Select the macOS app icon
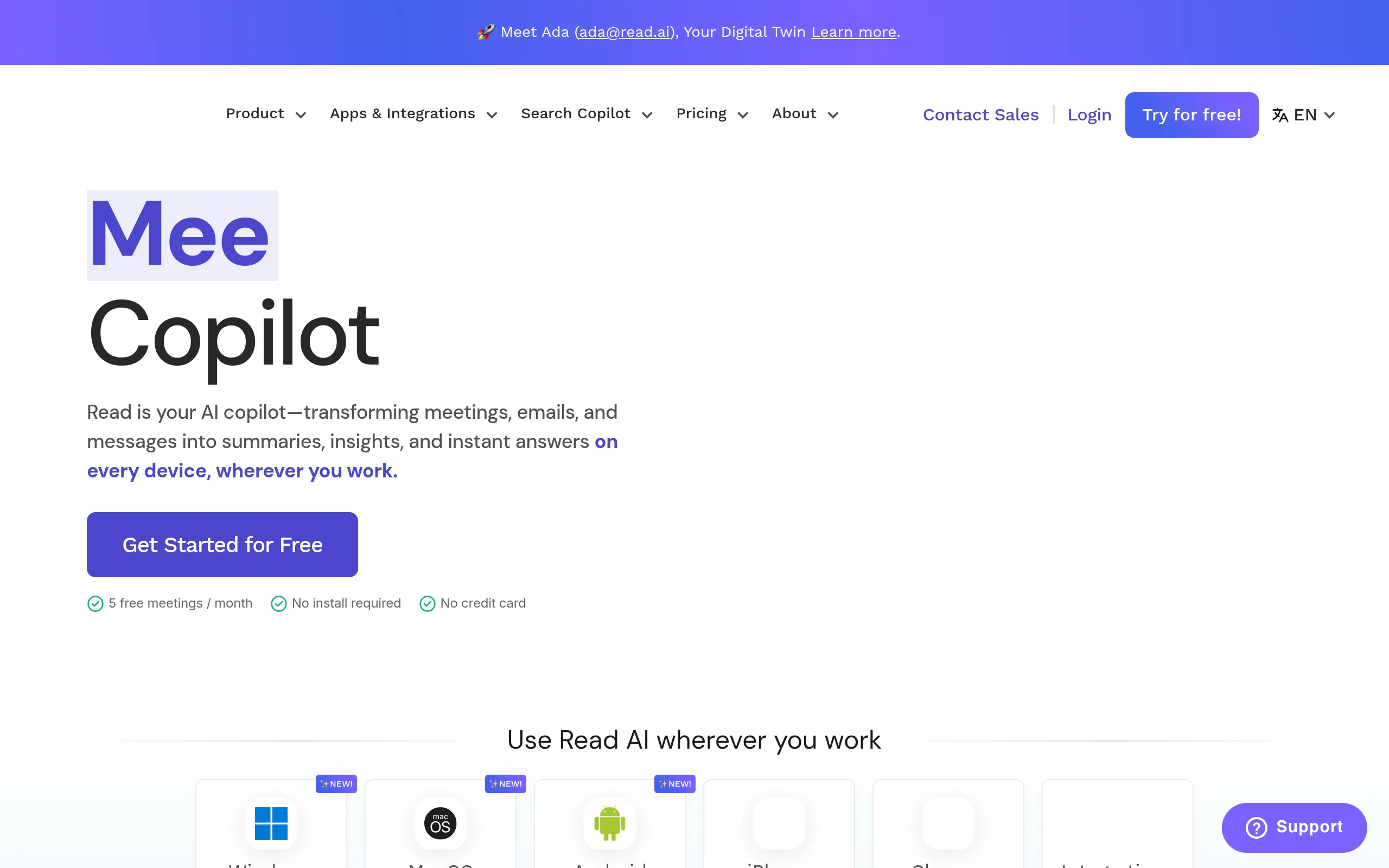Screen dimensions: 1389x868 [x=440, y=823]
